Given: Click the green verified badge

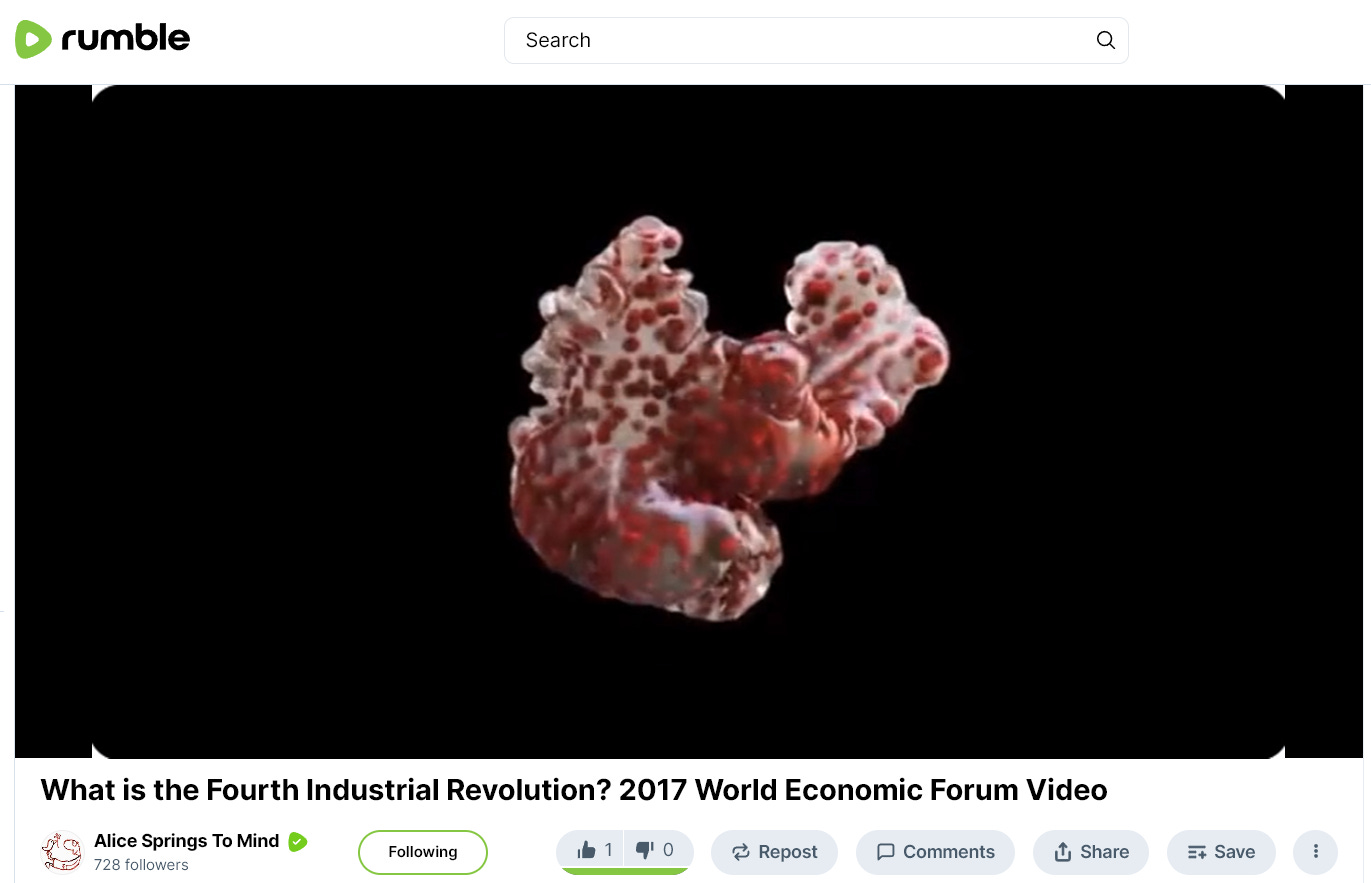Looking at the screenshot, I should 298,842.
